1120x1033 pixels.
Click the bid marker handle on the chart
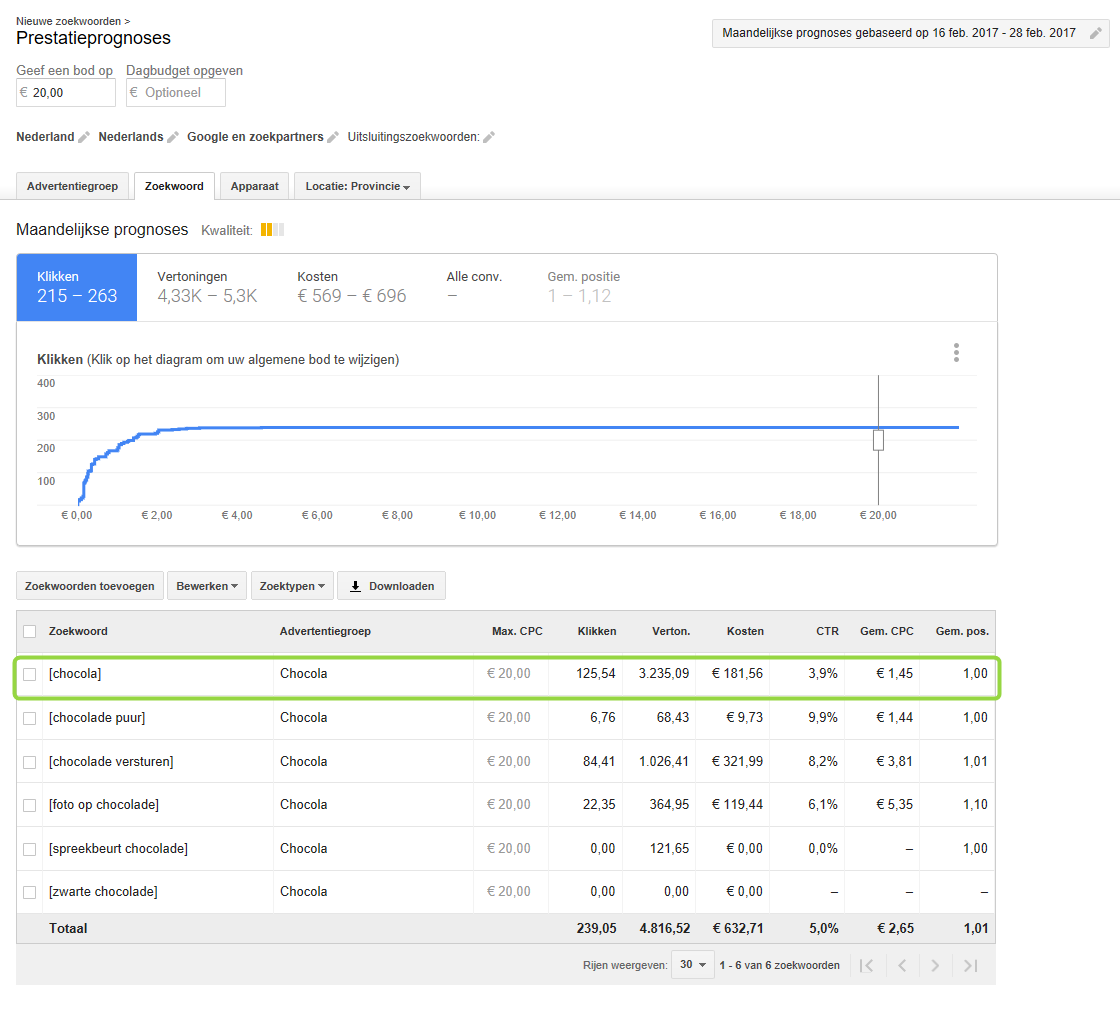(879, 440)
